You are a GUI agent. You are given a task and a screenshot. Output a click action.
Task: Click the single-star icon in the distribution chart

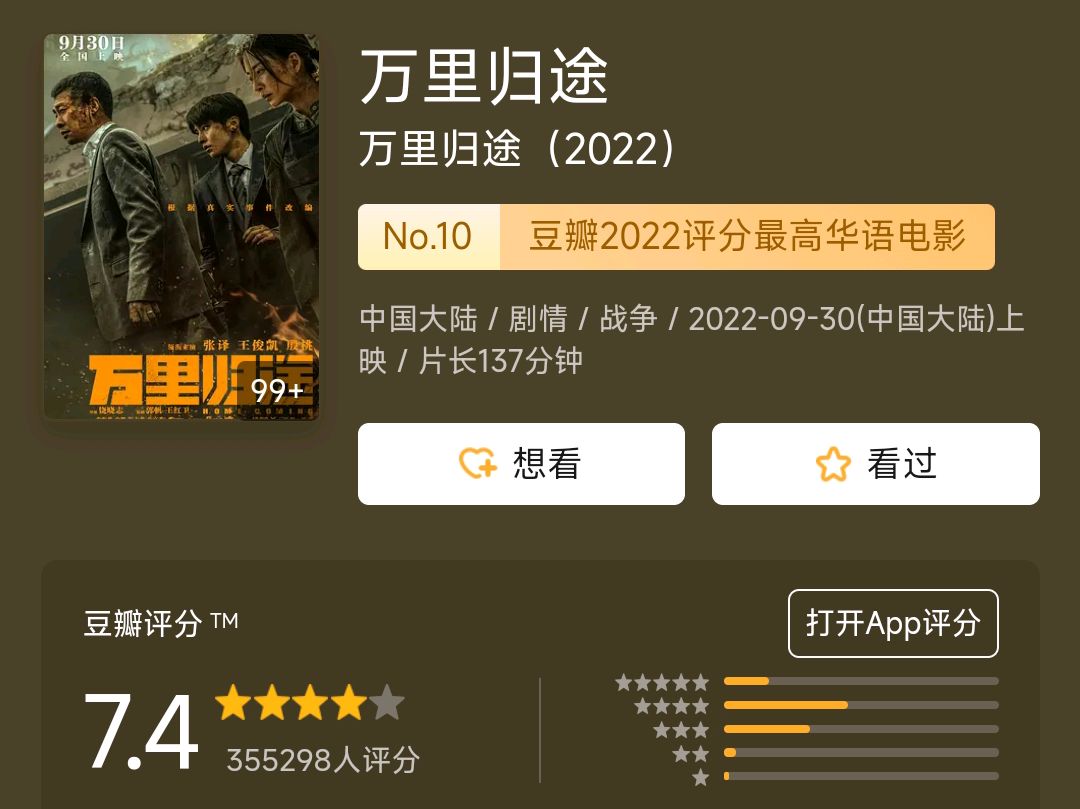pyautogui.click(x=702, y=774)
